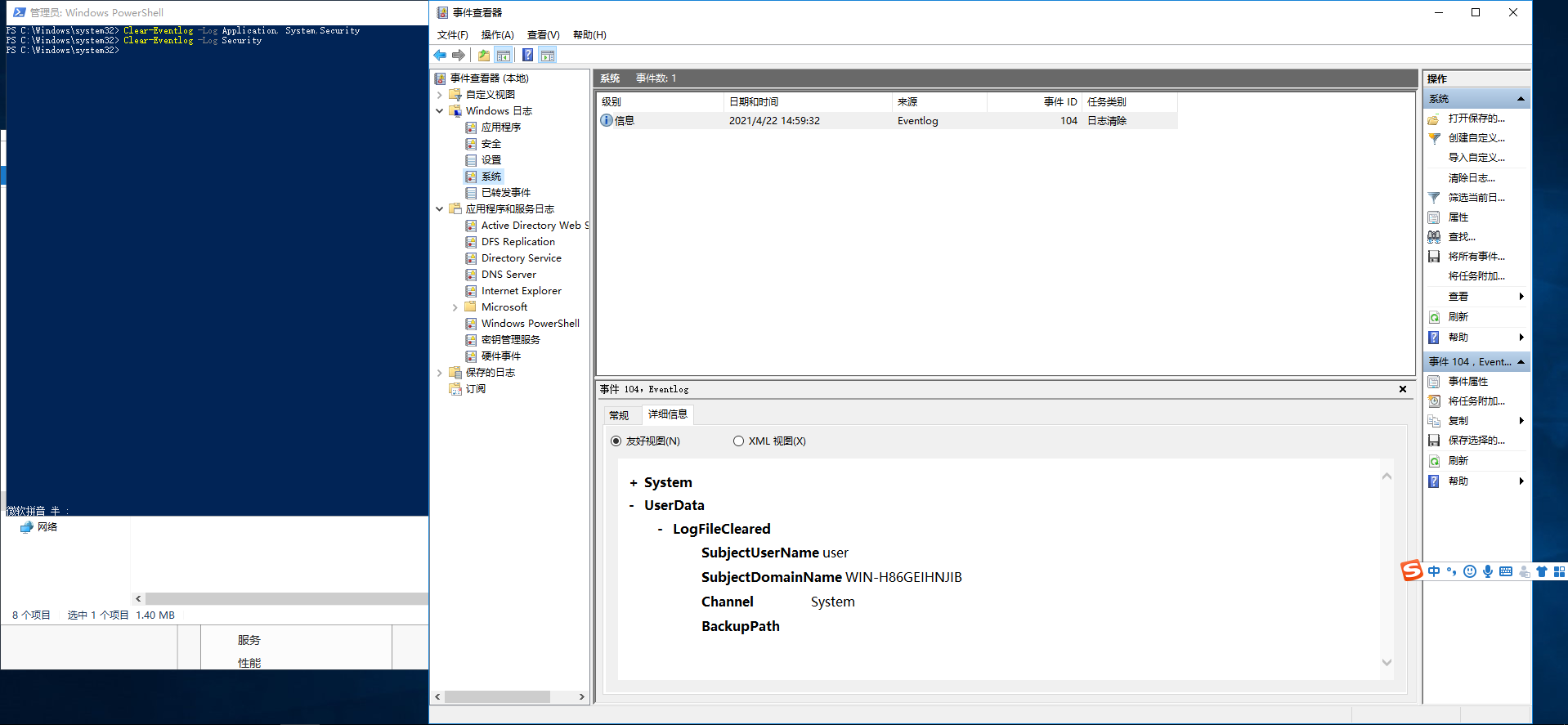
Task: Click the create custom view funnel icon
Action: [1434, 138]
